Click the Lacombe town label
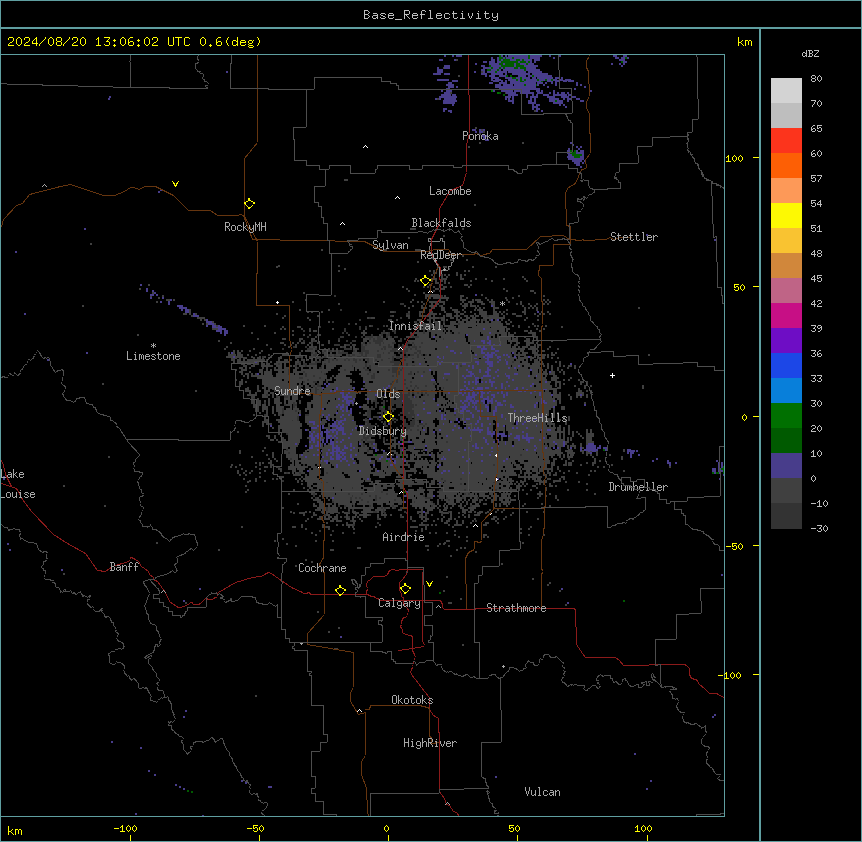862x842 pixels. (x=450, y=191)
